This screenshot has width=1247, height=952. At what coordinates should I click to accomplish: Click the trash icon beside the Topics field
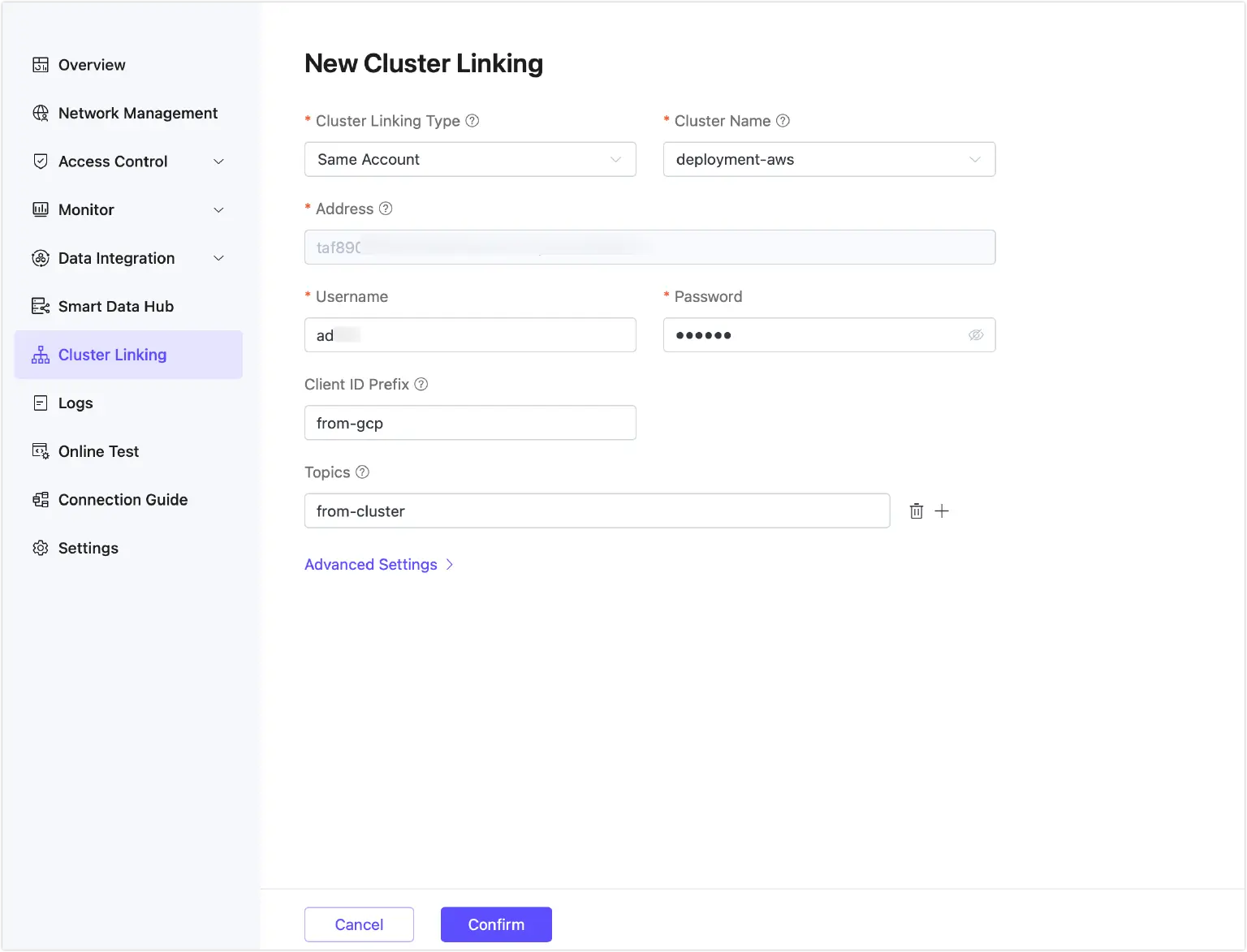[x=916, y=511]
